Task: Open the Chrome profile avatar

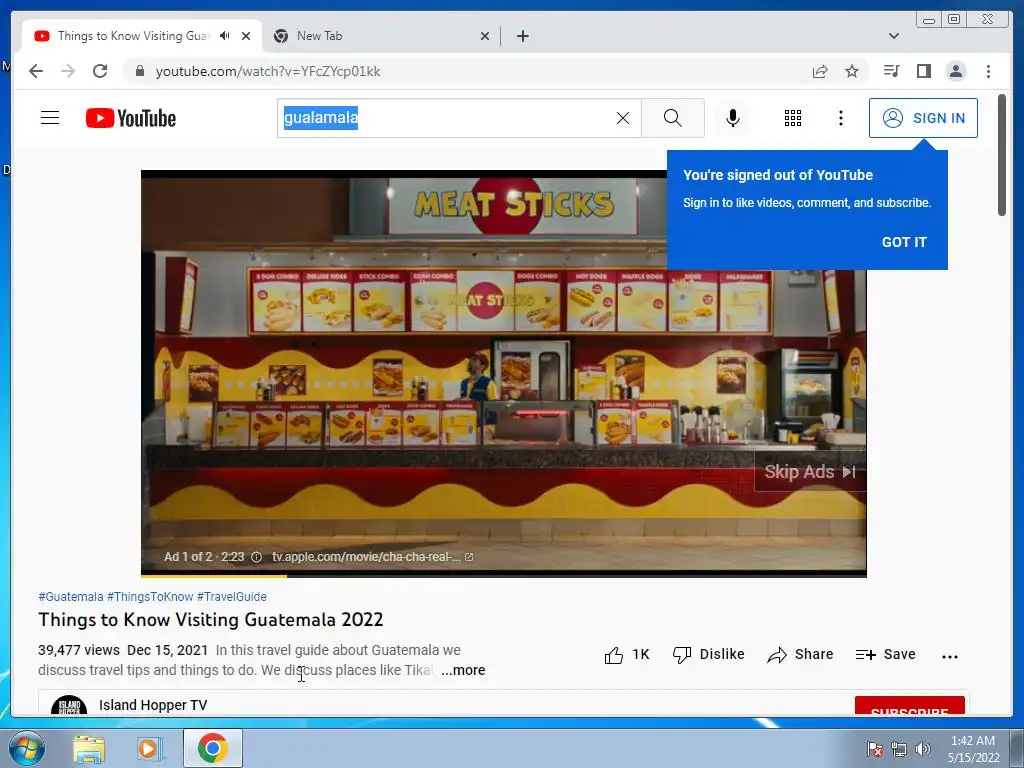Action: tap(955, 71)
